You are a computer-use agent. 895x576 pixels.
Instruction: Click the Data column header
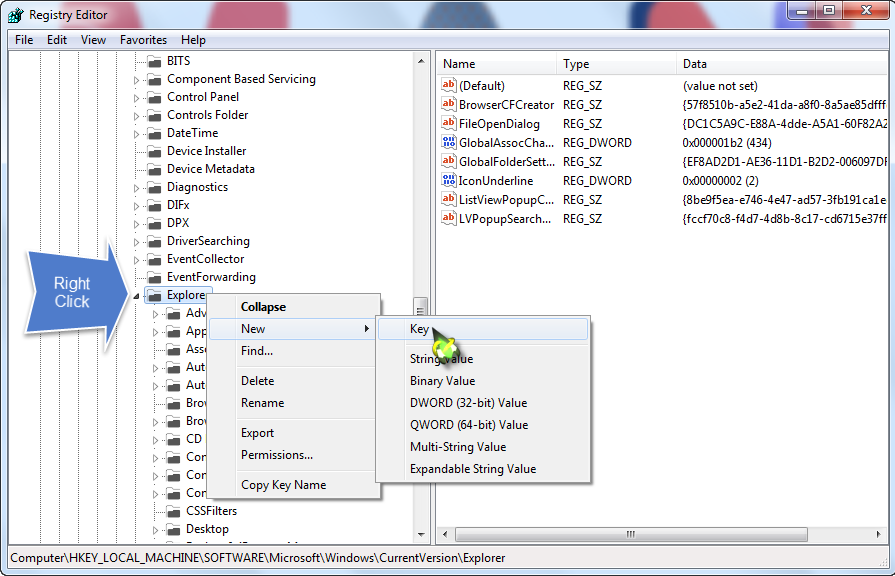pos(782,64)
